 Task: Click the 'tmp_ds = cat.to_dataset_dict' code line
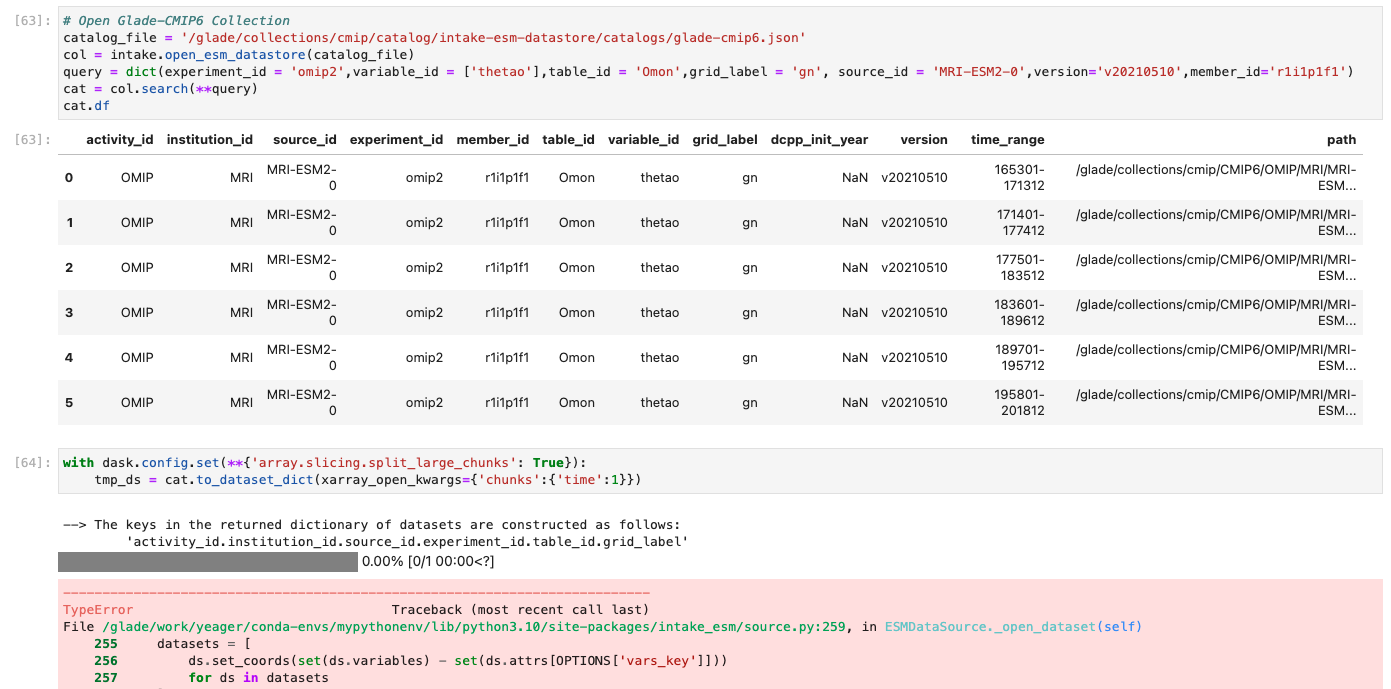point(367,480)
